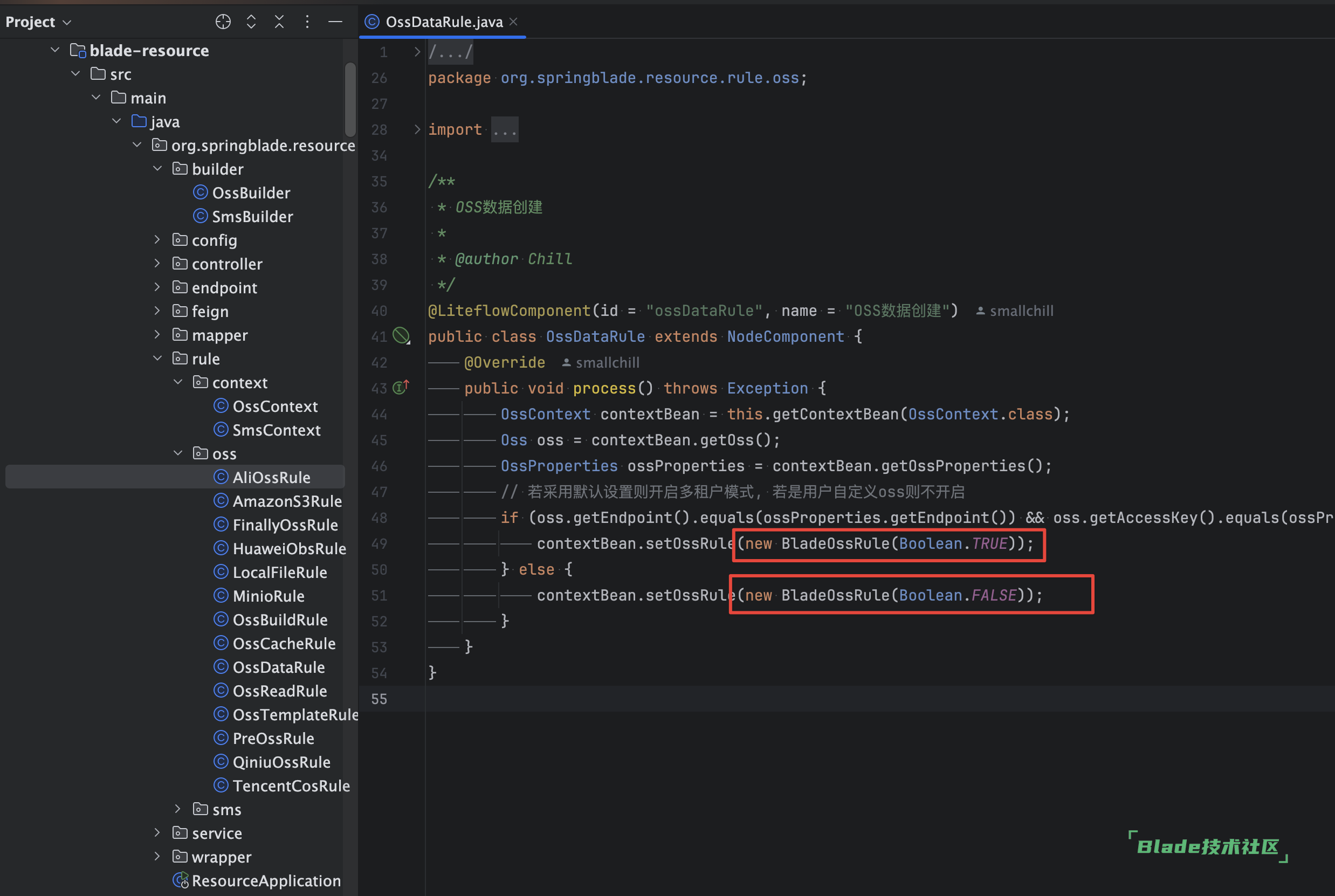Image resolution: width=1335 pixels, height=896 pixels.
Task: Collapse the context package
Action: [178, 382]
